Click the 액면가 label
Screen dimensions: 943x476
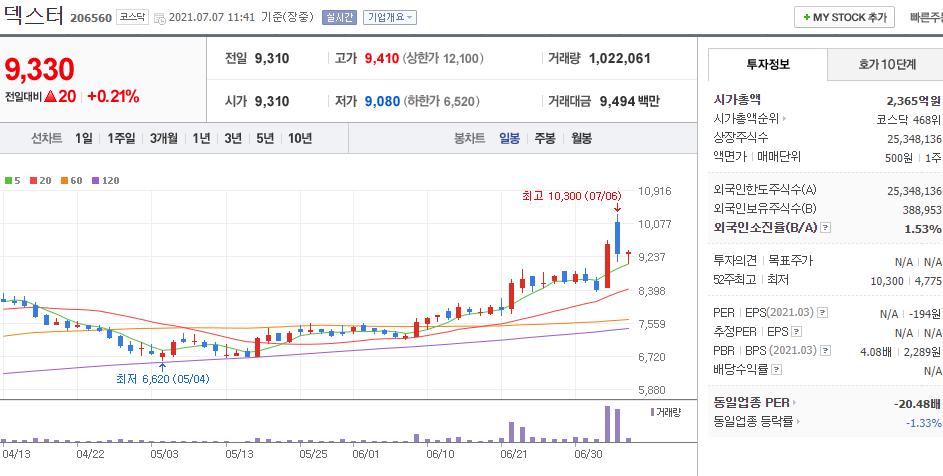pos(730,156)
